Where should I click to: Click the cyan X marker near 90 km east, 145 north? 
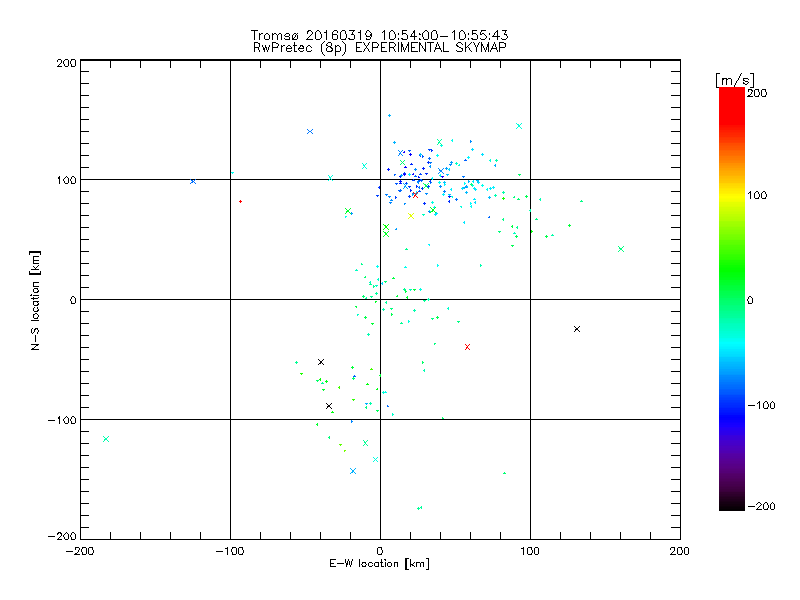point(519,126)
